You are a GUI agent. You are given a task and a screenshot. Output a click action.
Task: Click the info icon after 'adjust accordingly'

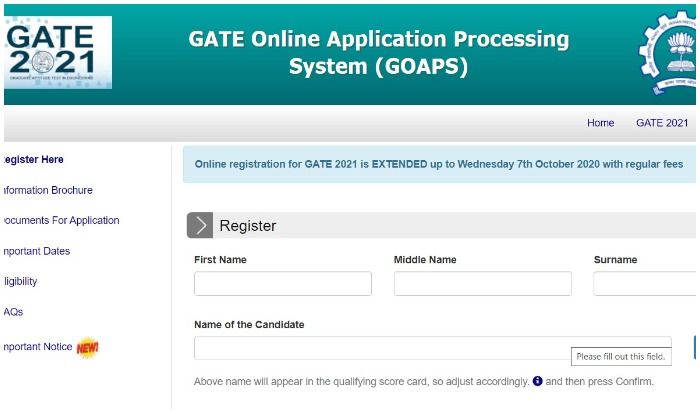click(x=537, y=382)
